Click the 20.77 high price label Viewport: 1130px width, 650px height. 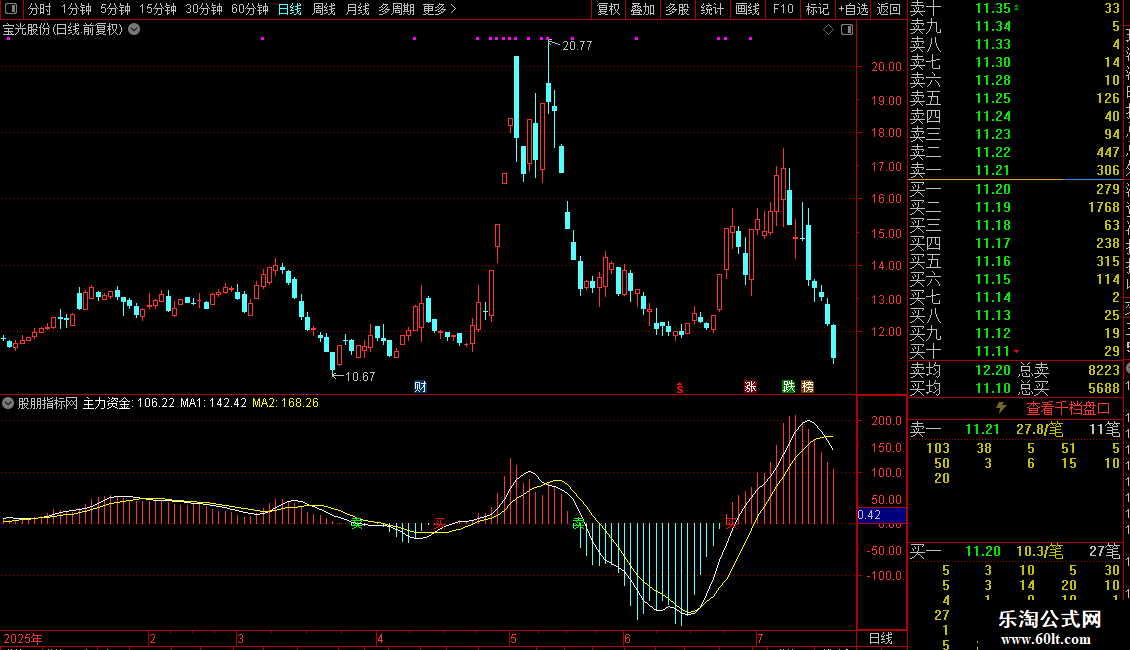(577, 45)
